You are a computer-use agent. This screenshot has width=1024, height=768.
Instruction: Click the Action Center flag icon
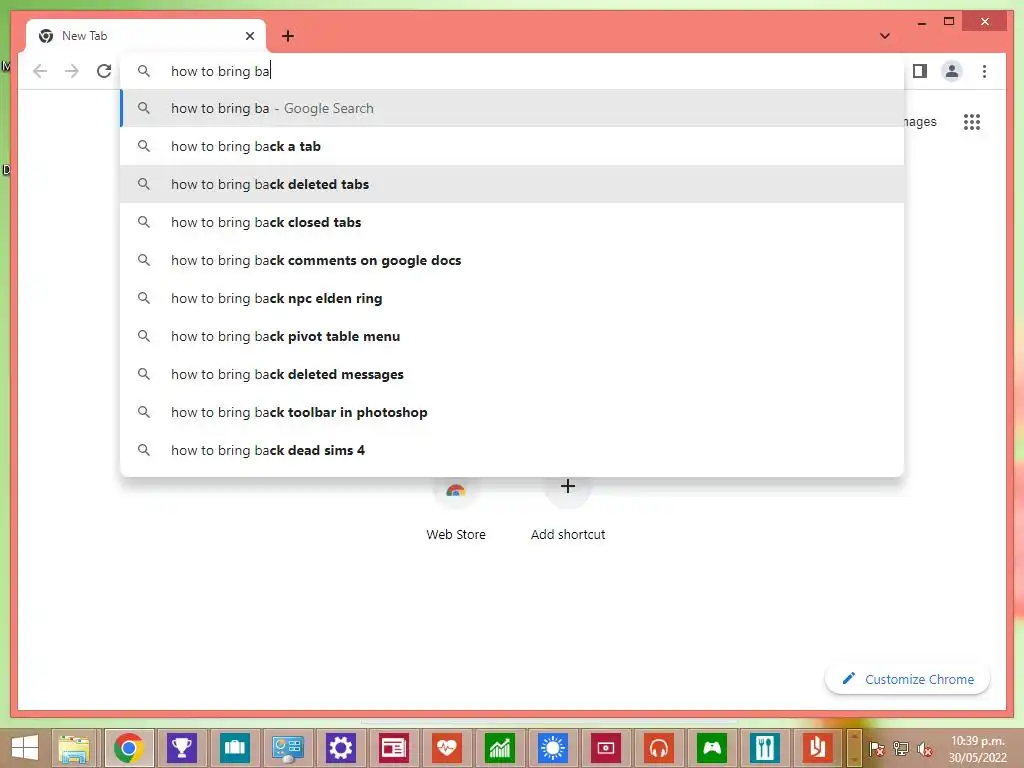coord(877,749)
